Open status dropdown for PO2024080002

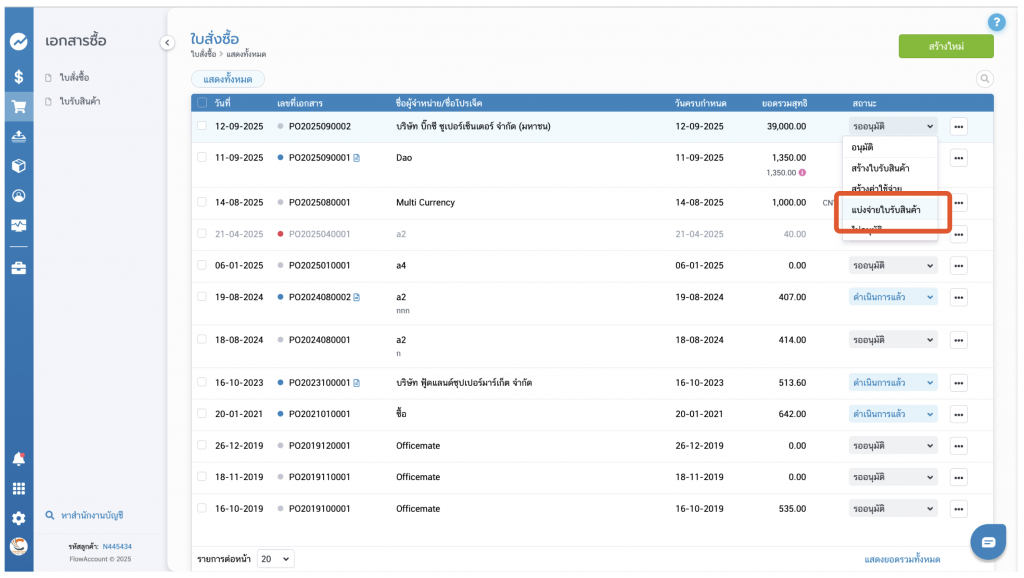(894, 297)
